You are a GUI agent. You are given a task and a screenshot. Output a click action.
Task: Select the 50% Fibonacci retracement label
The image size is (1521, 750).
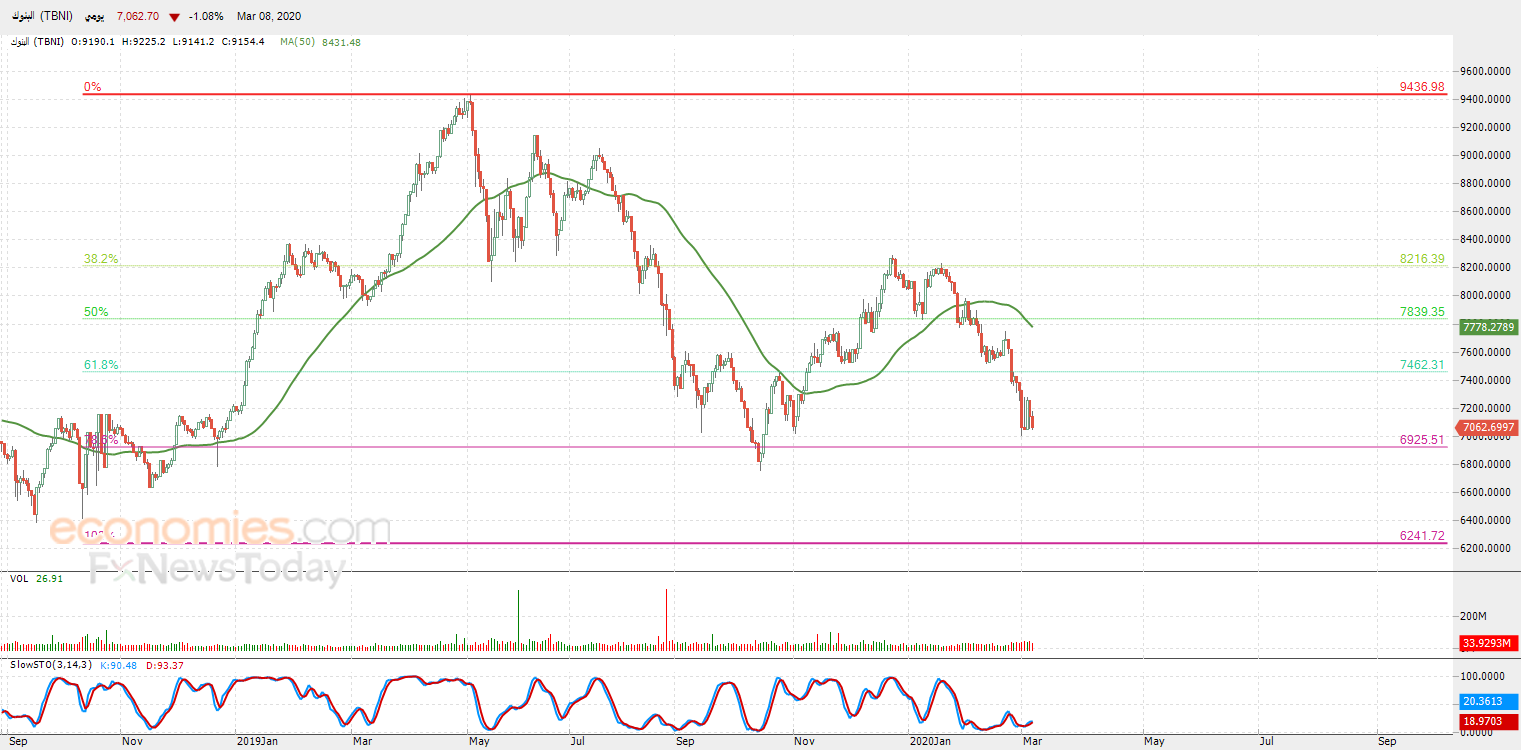pyautogui.click(x=96, y=312)
